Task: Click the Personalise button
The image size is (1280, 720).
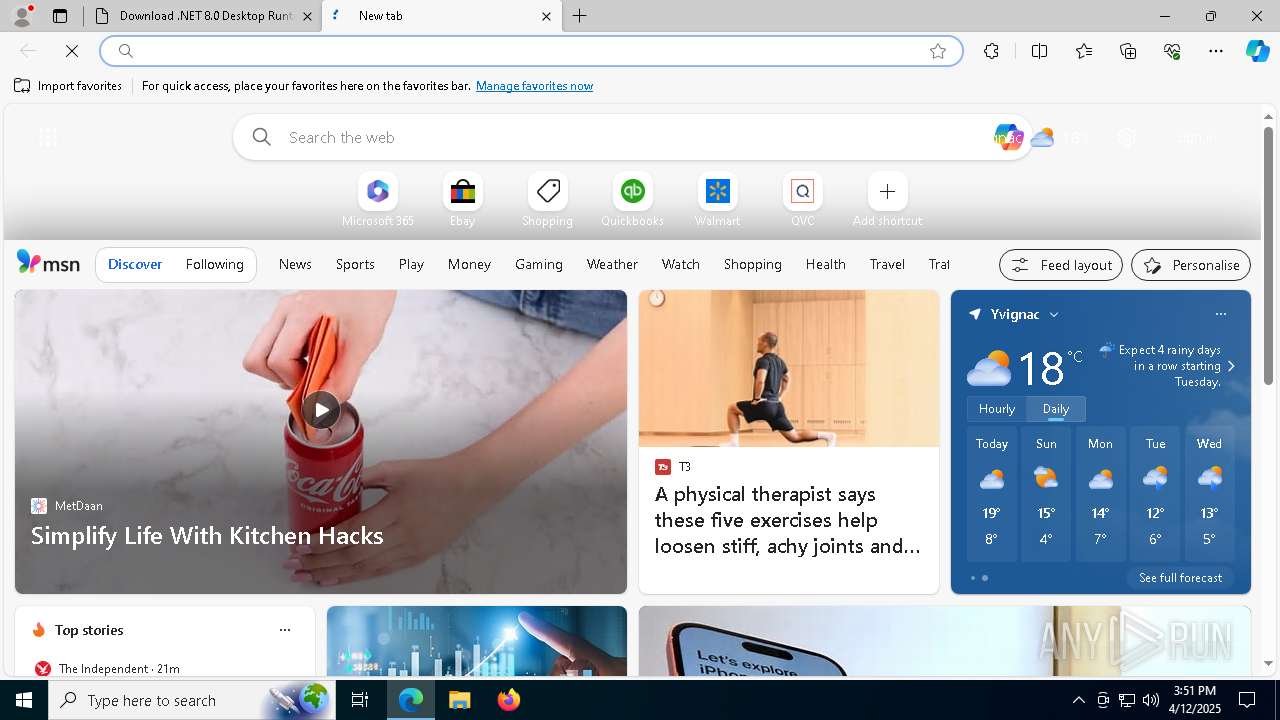Action: (x=1191, y=265)
